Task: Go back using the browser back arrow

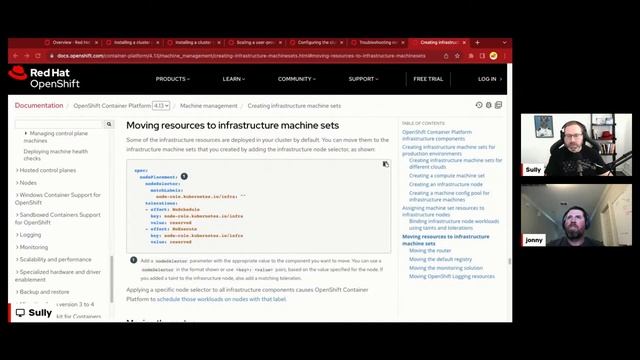Action: pyautogui.click(x=16, y=56)
